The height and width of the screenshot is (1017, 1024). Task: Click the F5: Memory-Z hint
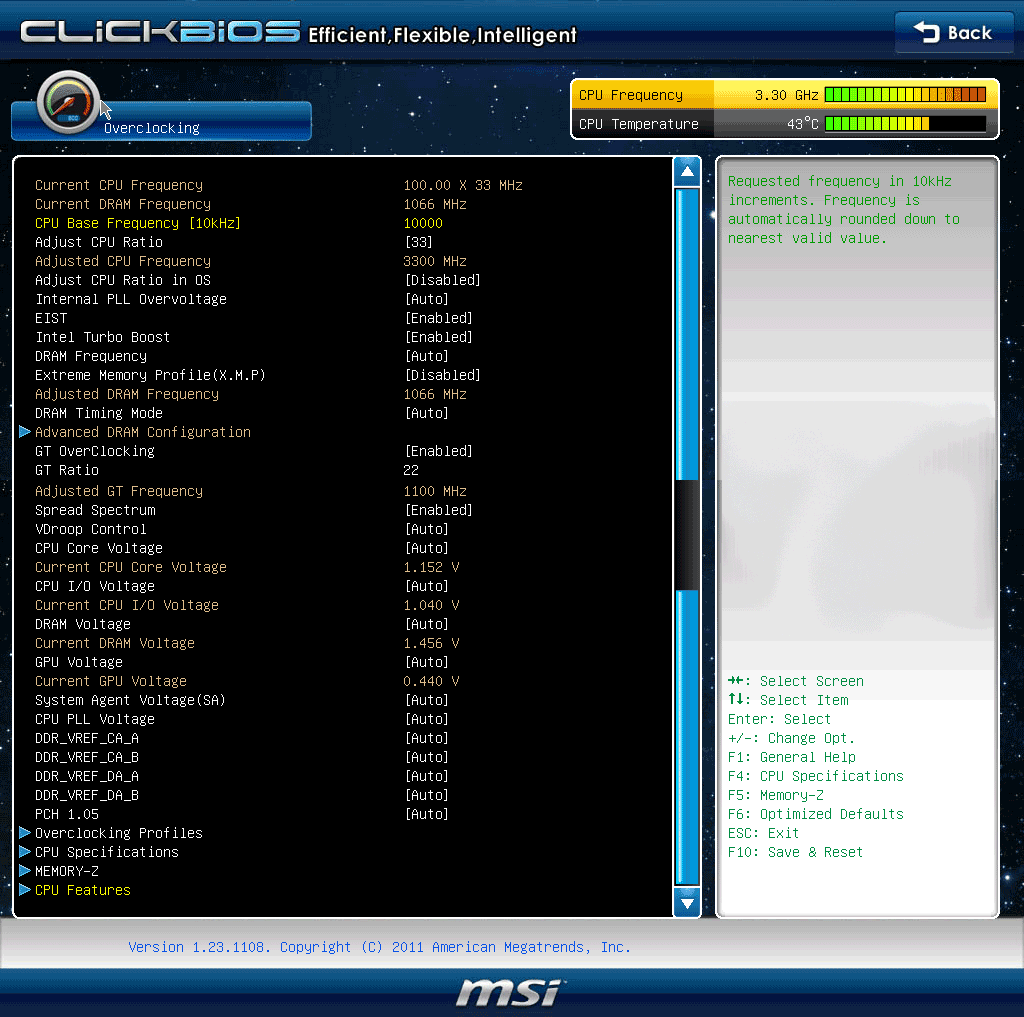(x=776, y=795)
